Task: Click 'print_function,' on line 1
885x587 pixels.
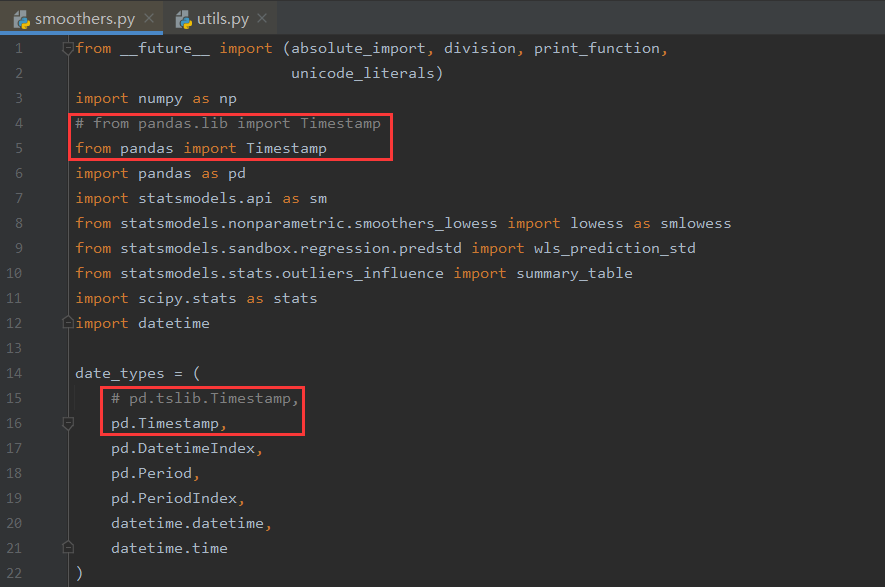Action: tap(601, 49)
